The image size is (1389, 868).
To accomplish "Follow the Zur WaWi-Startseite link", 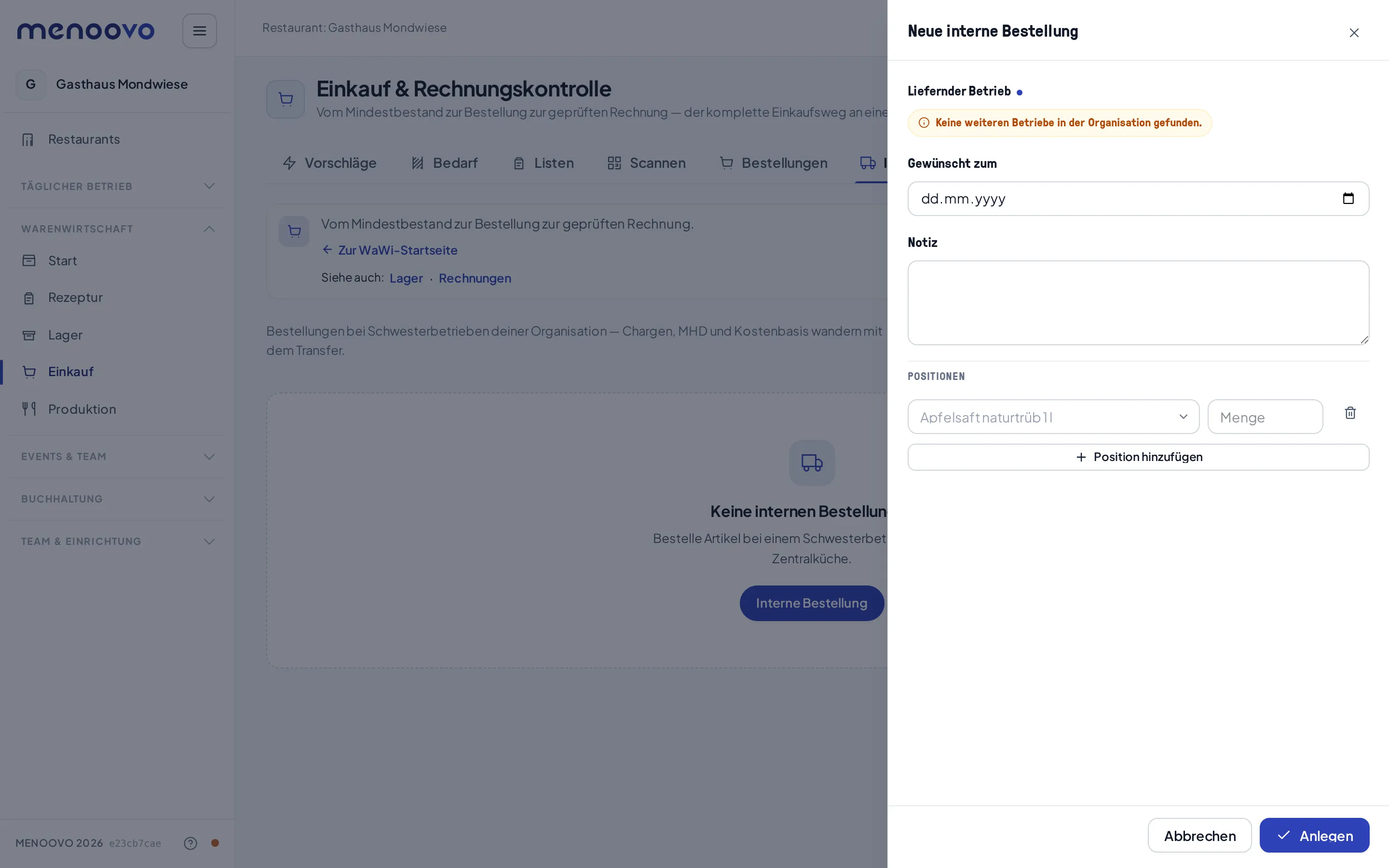I will 390,250.
